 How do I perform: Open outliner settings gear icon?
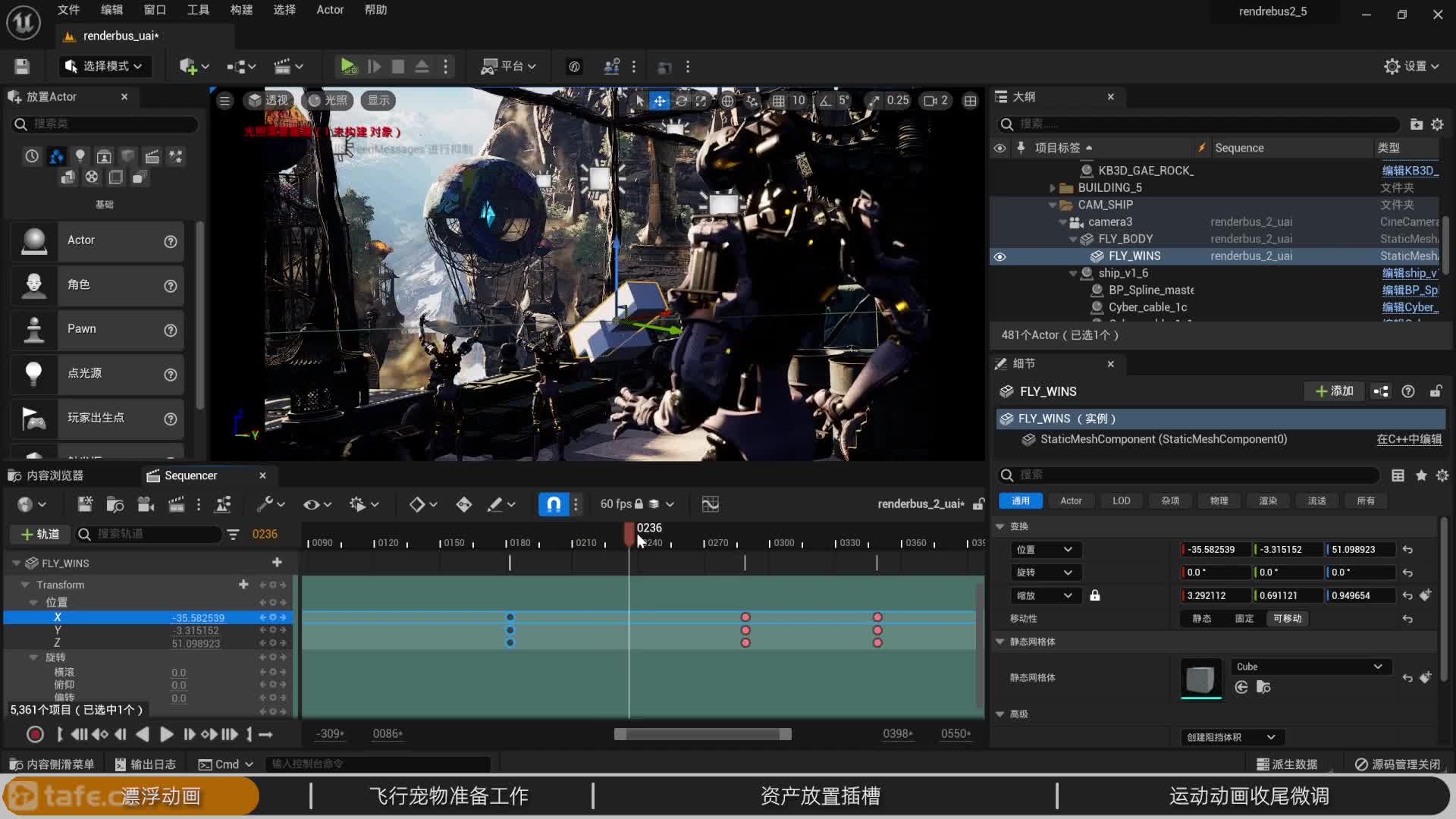1437,124
